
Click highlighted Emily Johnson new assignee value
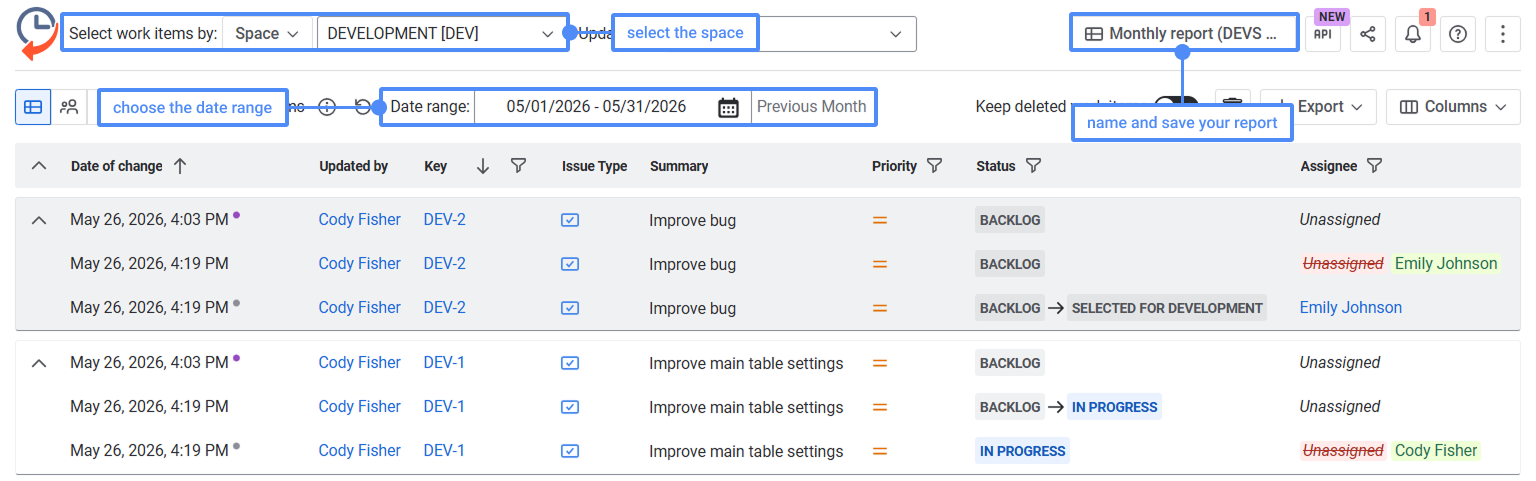[x=1446, y=264]
